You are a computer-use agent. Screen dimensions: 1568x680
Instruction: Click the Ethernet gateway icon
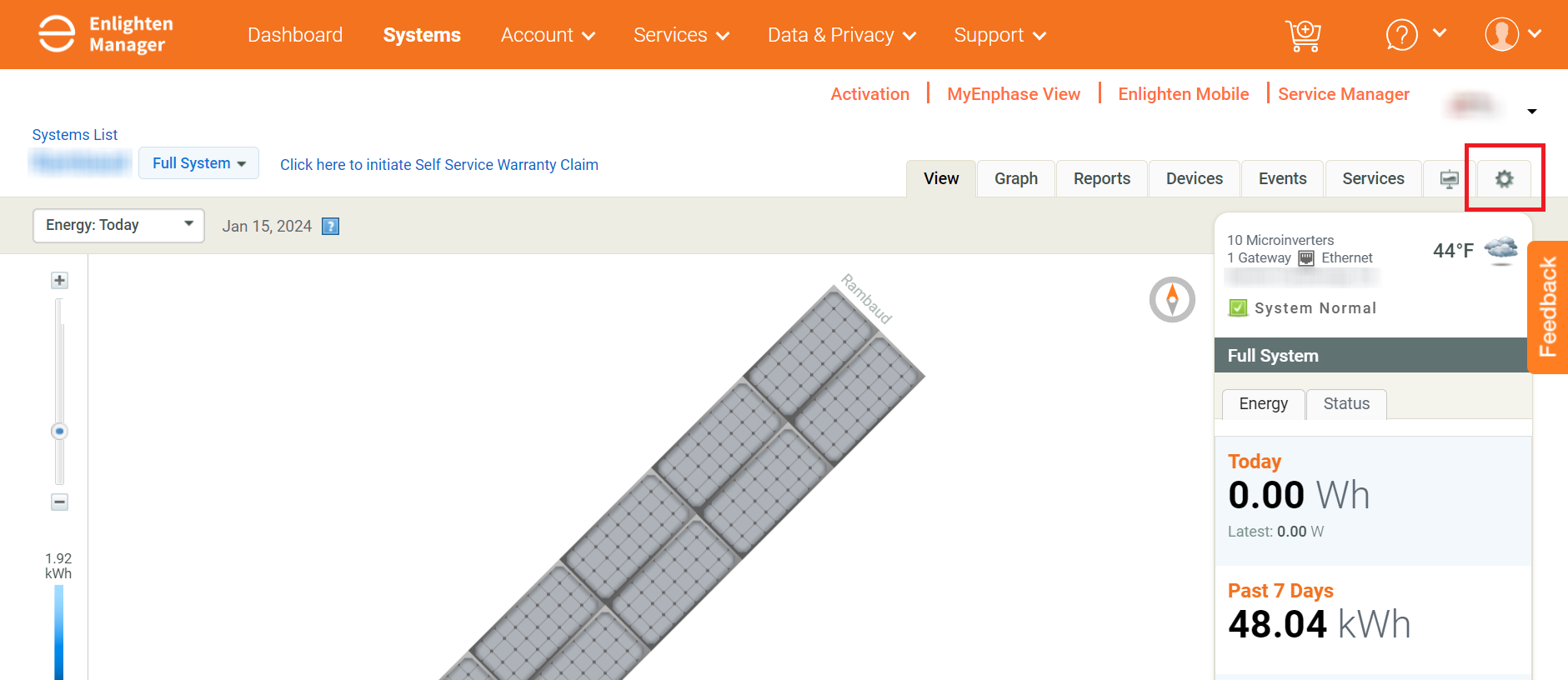[x=1306, y=258]
